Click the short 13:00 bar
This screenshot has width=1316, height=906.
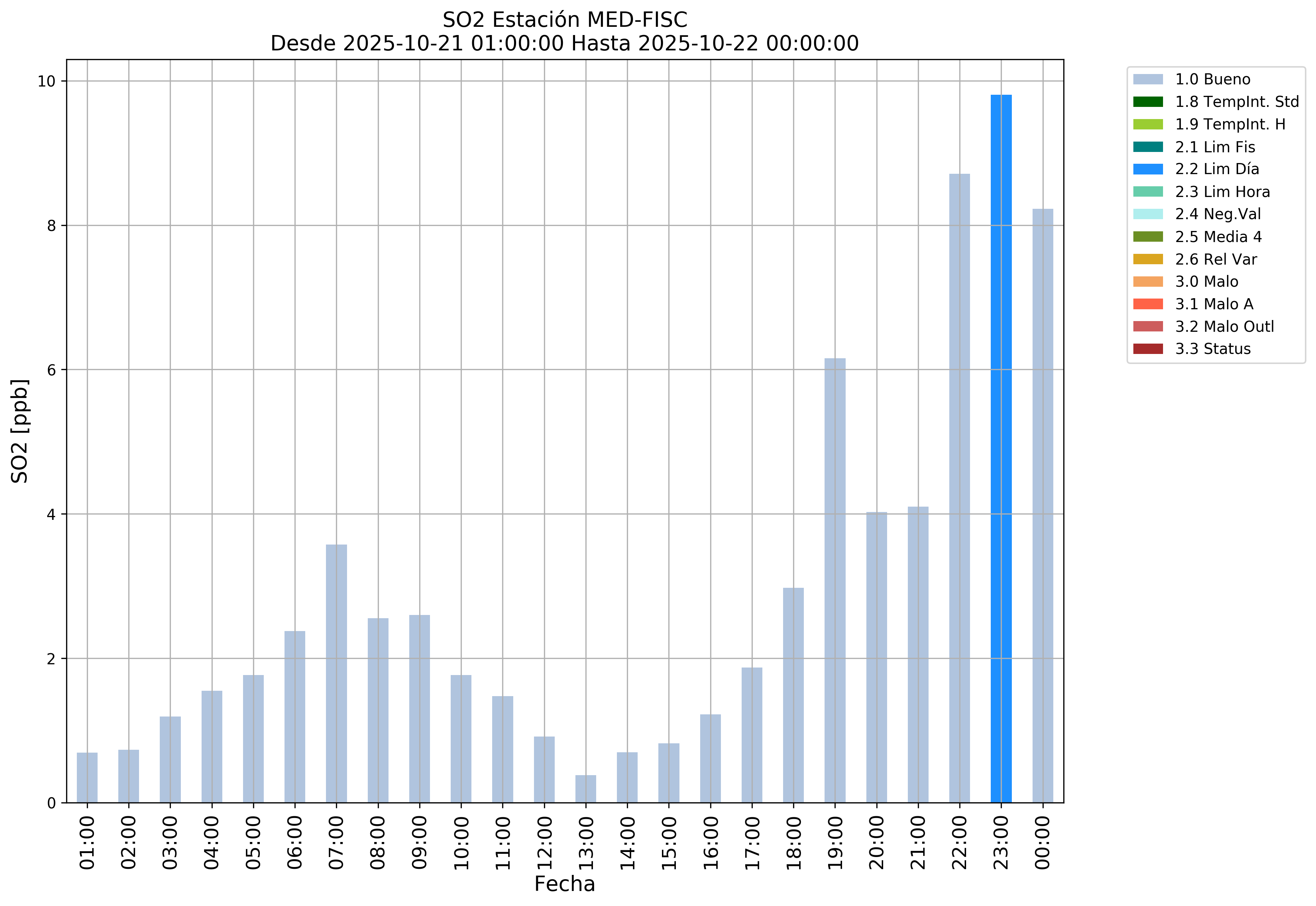click(x=586, y=788)
